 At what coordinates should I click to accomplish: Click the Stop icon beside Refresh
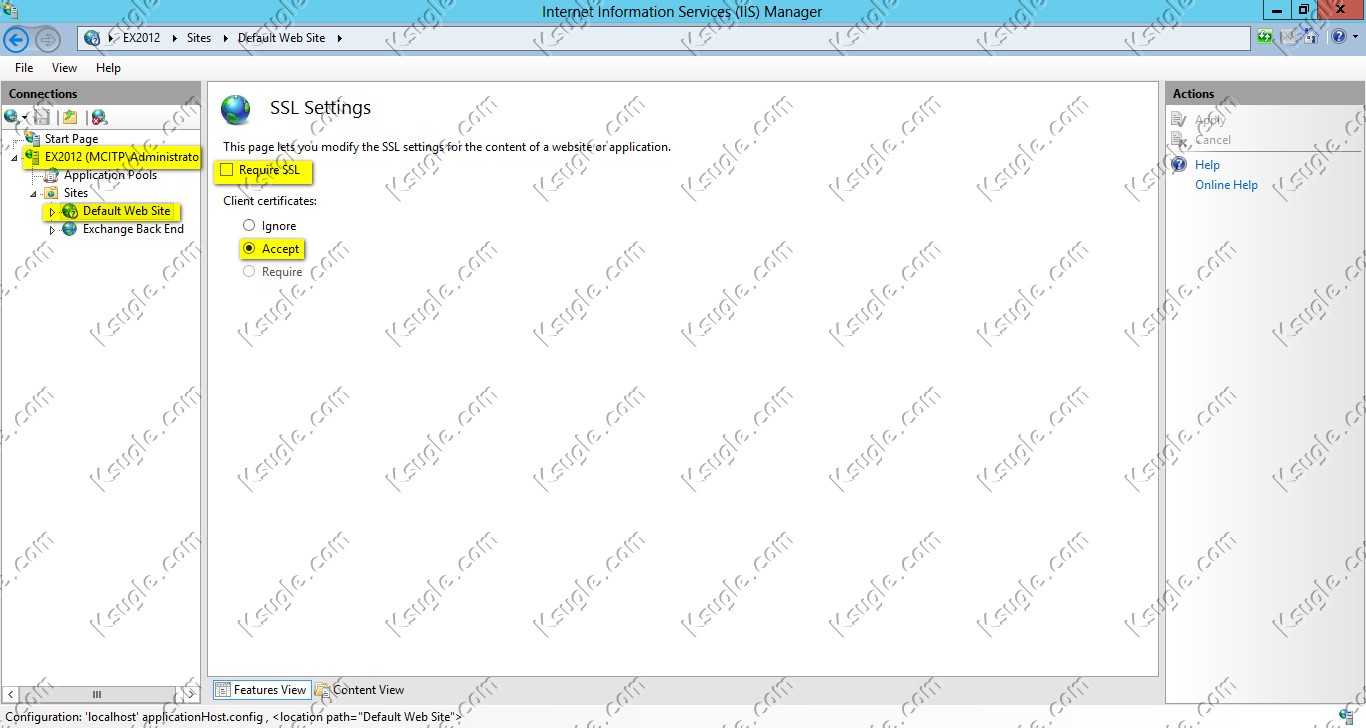1288,38
